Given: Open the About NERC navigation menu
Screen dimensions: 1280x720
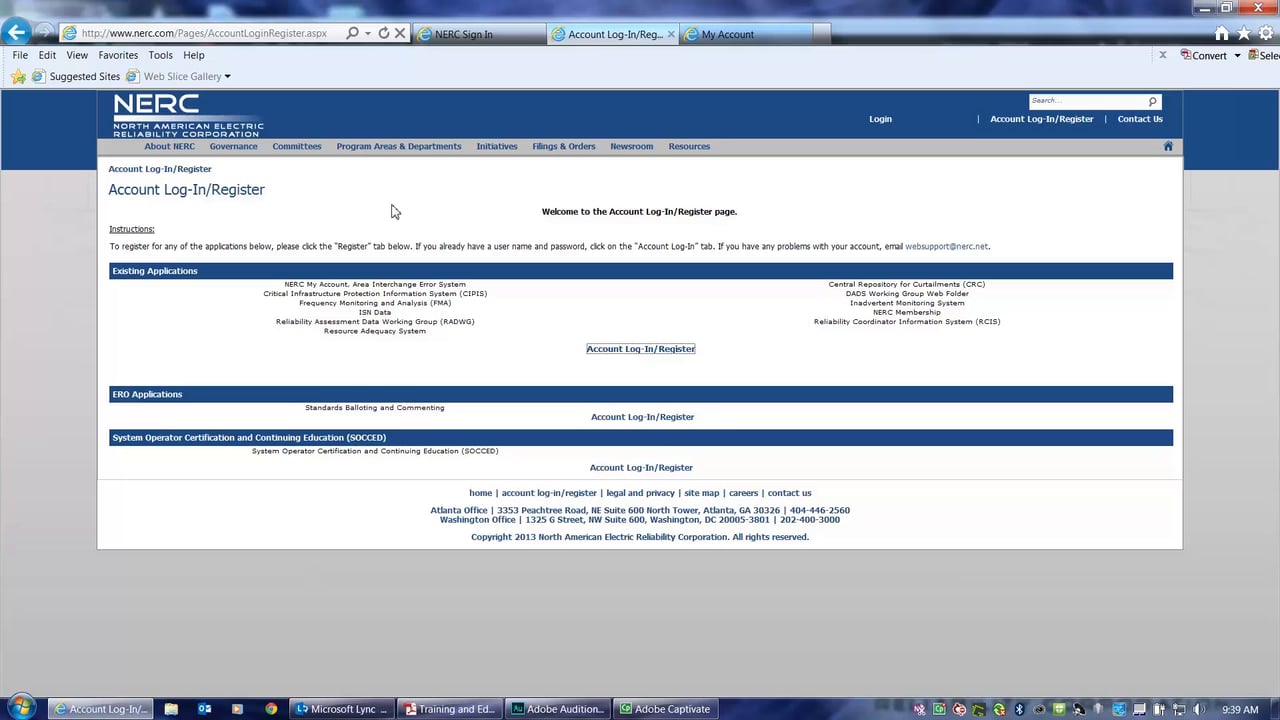Looking at the screenshot, I should coord(169,146).
